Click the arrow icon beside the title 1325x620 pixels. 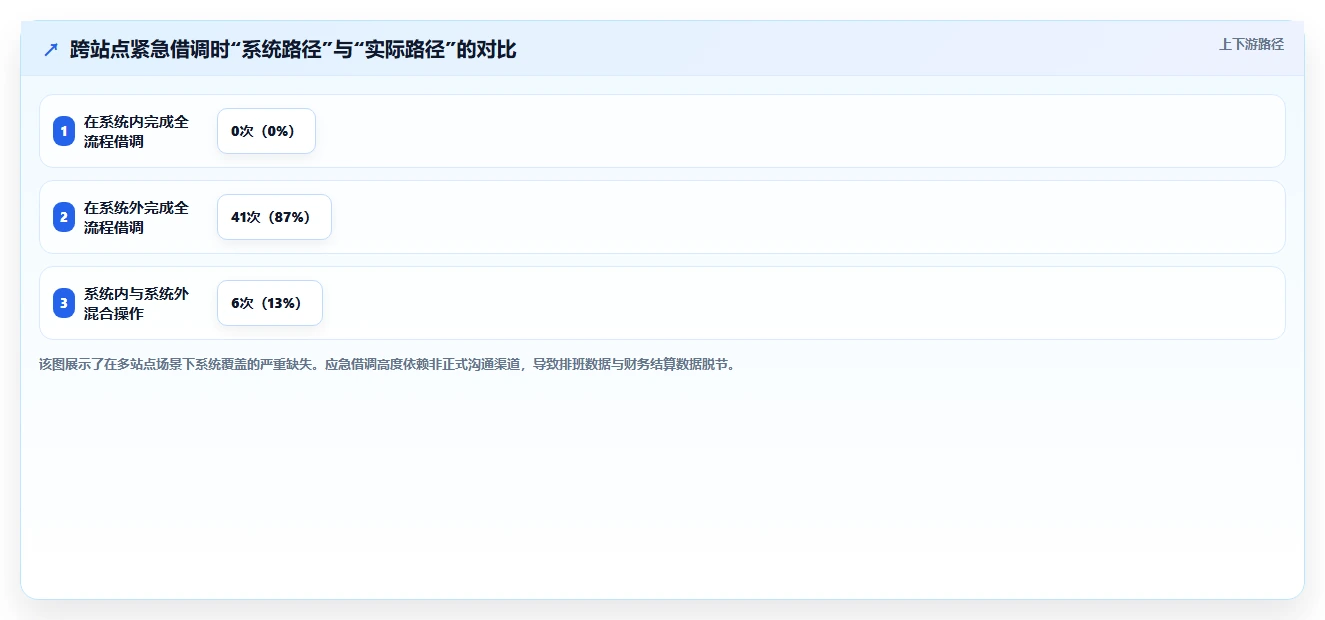click(x=51, y=50)
